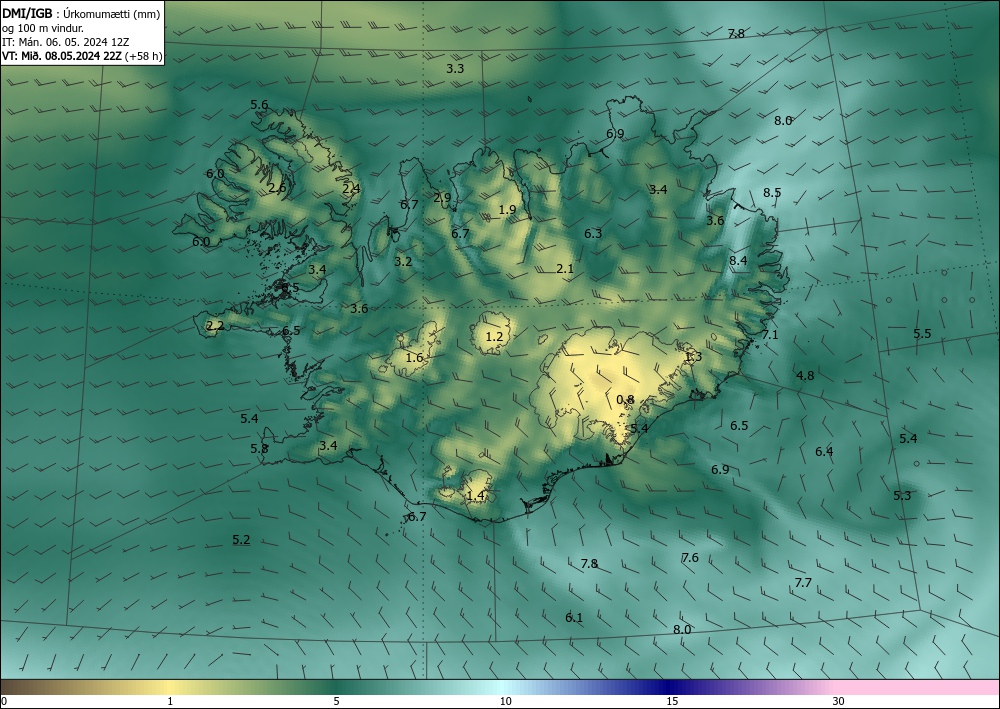The width and height of the screenshot is (1000, 709).
Task: Click the 5.5 value over the ocean
Action: [922, 333]
